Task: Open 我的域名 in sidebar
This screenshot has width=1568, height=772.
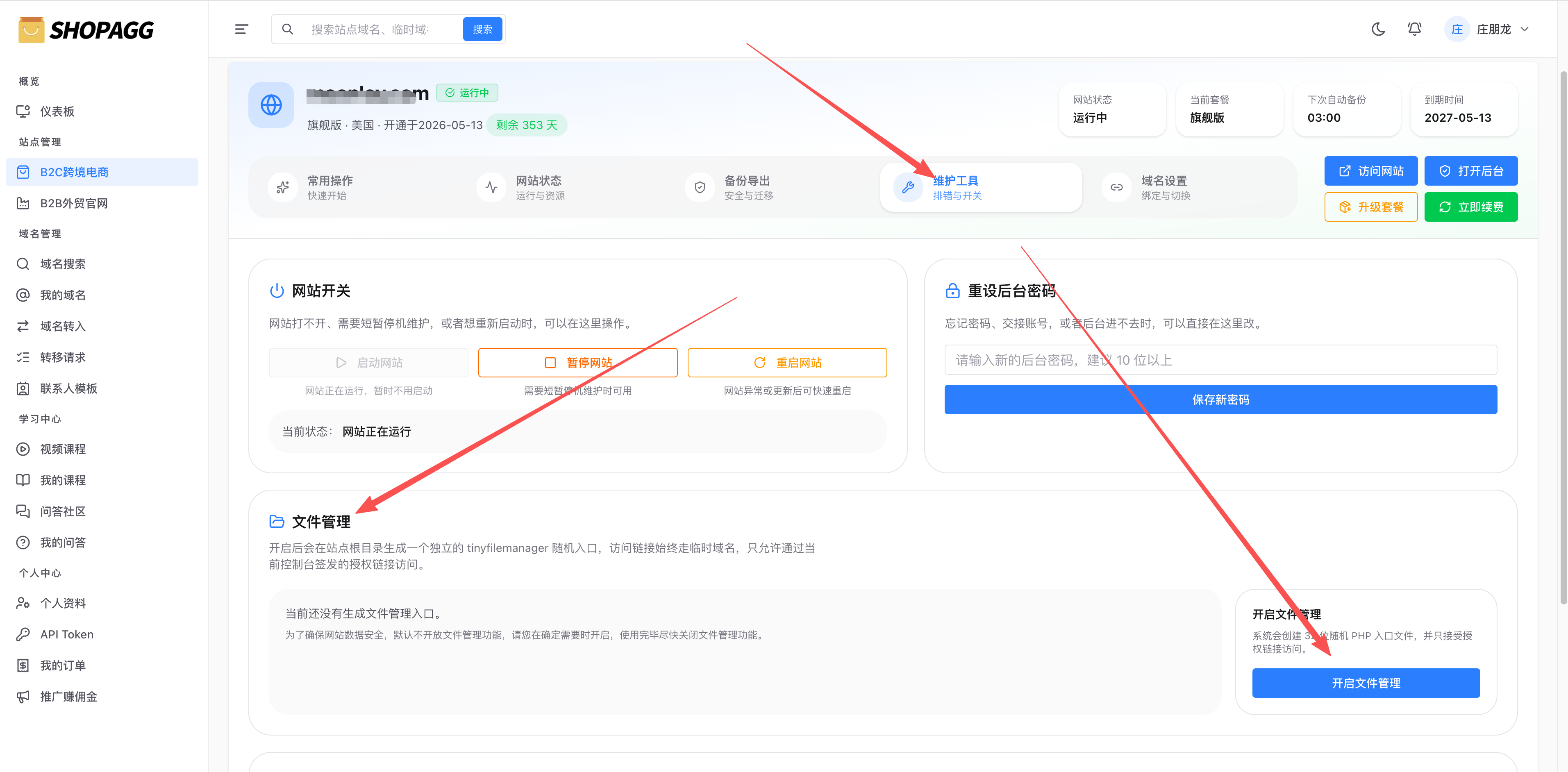Action: click(102, 295)
